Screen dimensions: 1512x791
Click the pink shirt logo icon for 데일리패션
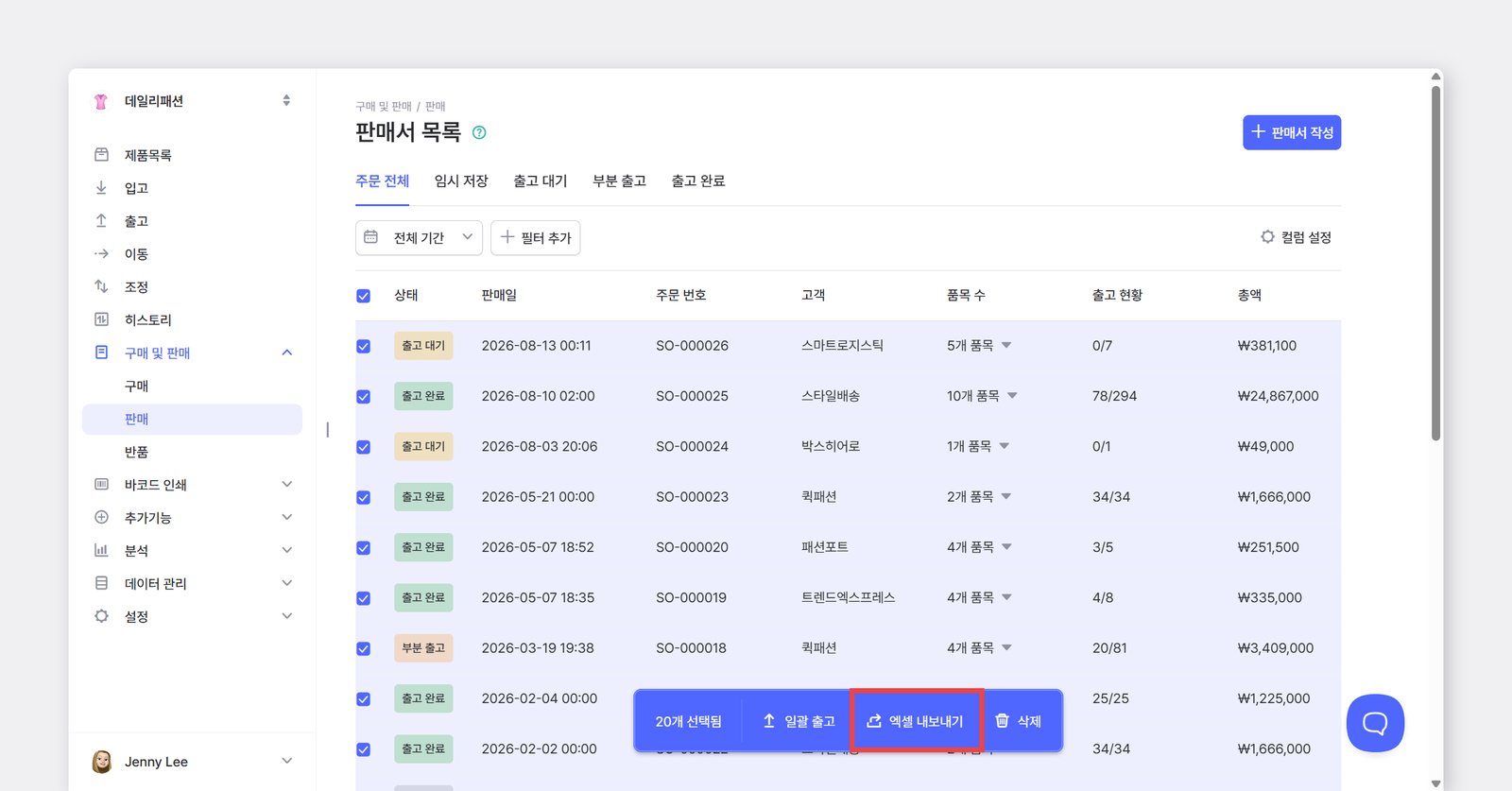coord(101,101)
